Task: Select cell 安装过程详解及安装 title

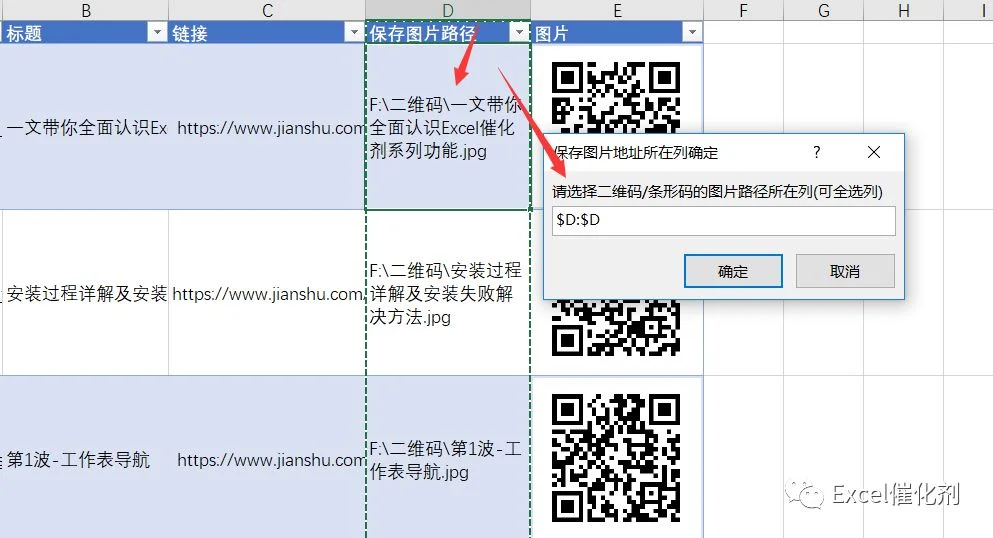Action: click(85, 293)
